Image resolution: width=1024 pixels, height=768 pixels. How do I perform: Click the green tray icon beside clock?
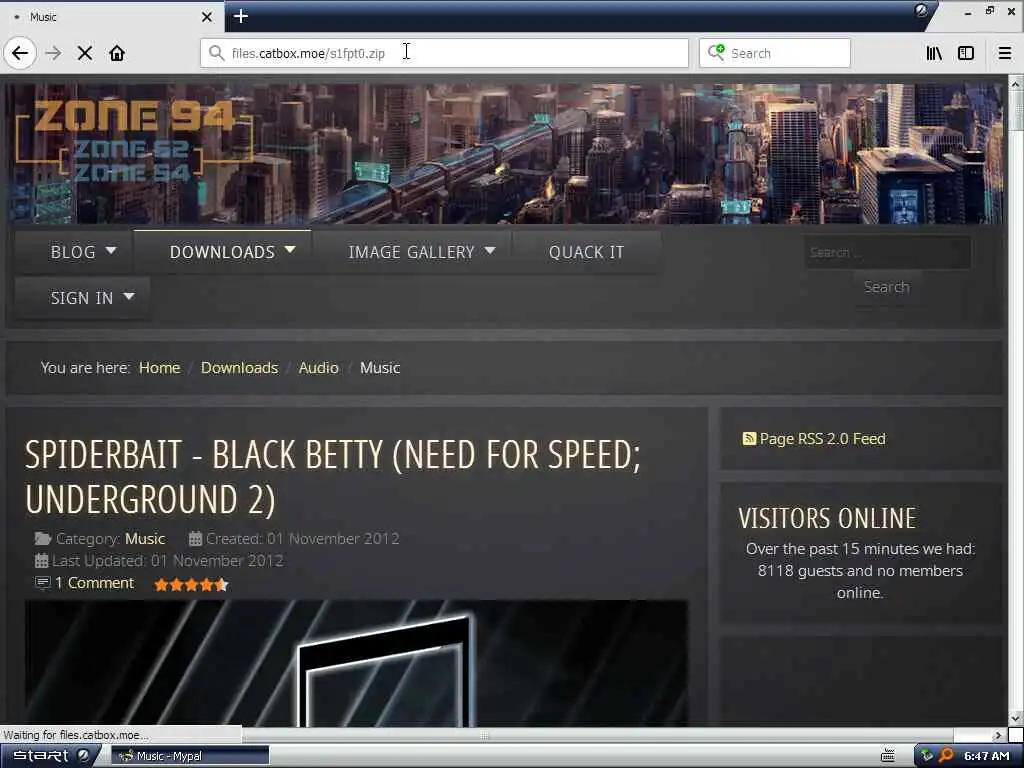point(927,756)
